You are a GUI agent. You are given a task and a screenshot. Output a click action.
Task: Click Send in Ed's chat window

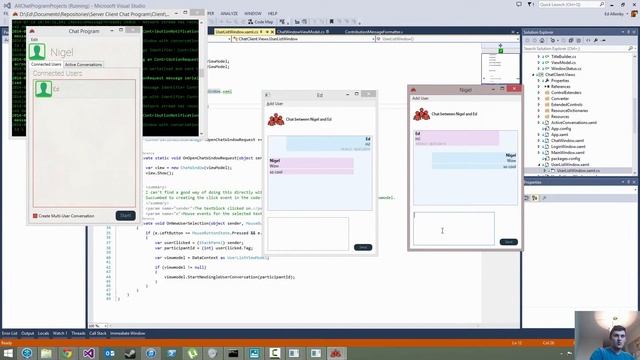[x=363, y=247]
